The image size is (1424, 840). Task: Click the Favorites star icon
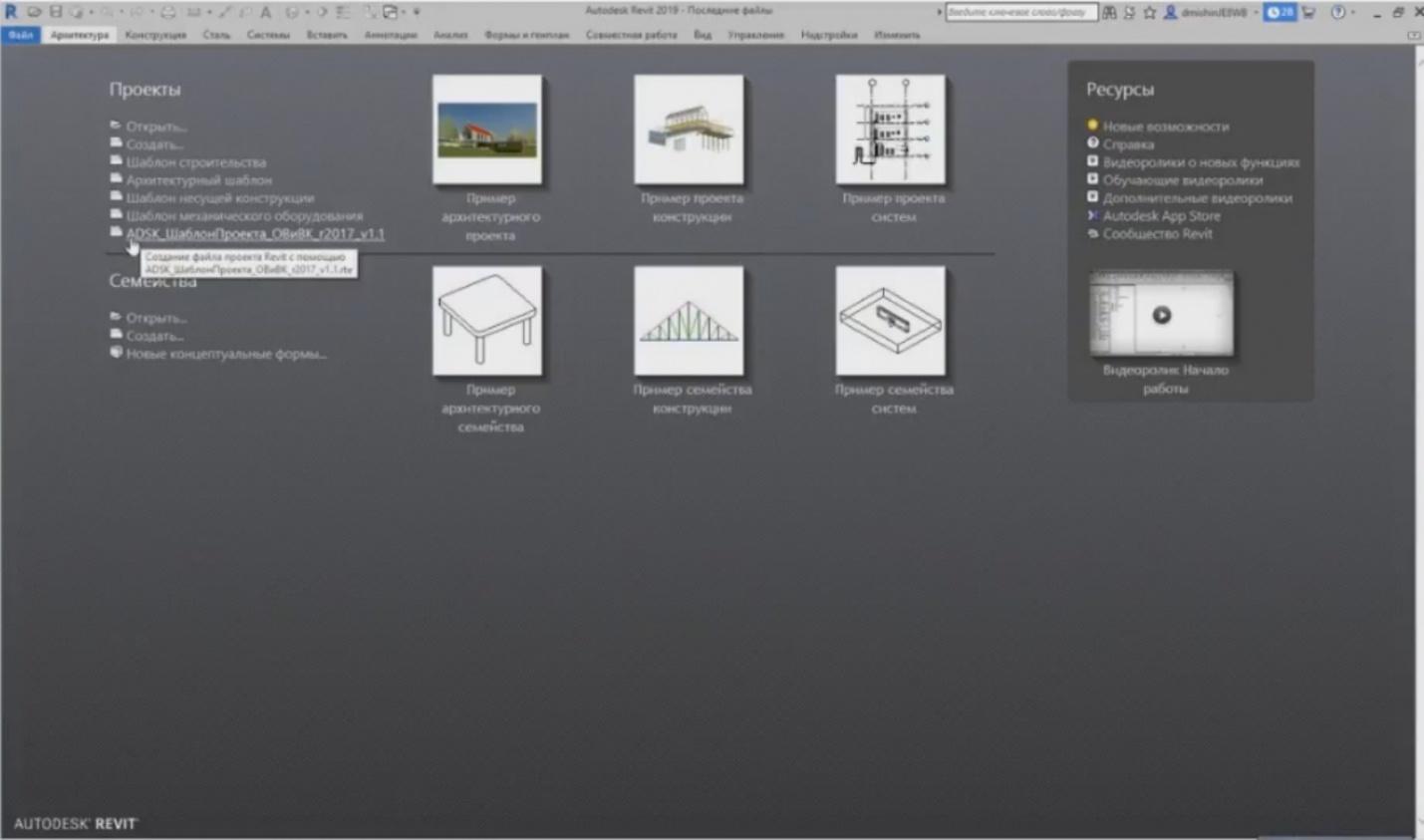coord(1150,12)
